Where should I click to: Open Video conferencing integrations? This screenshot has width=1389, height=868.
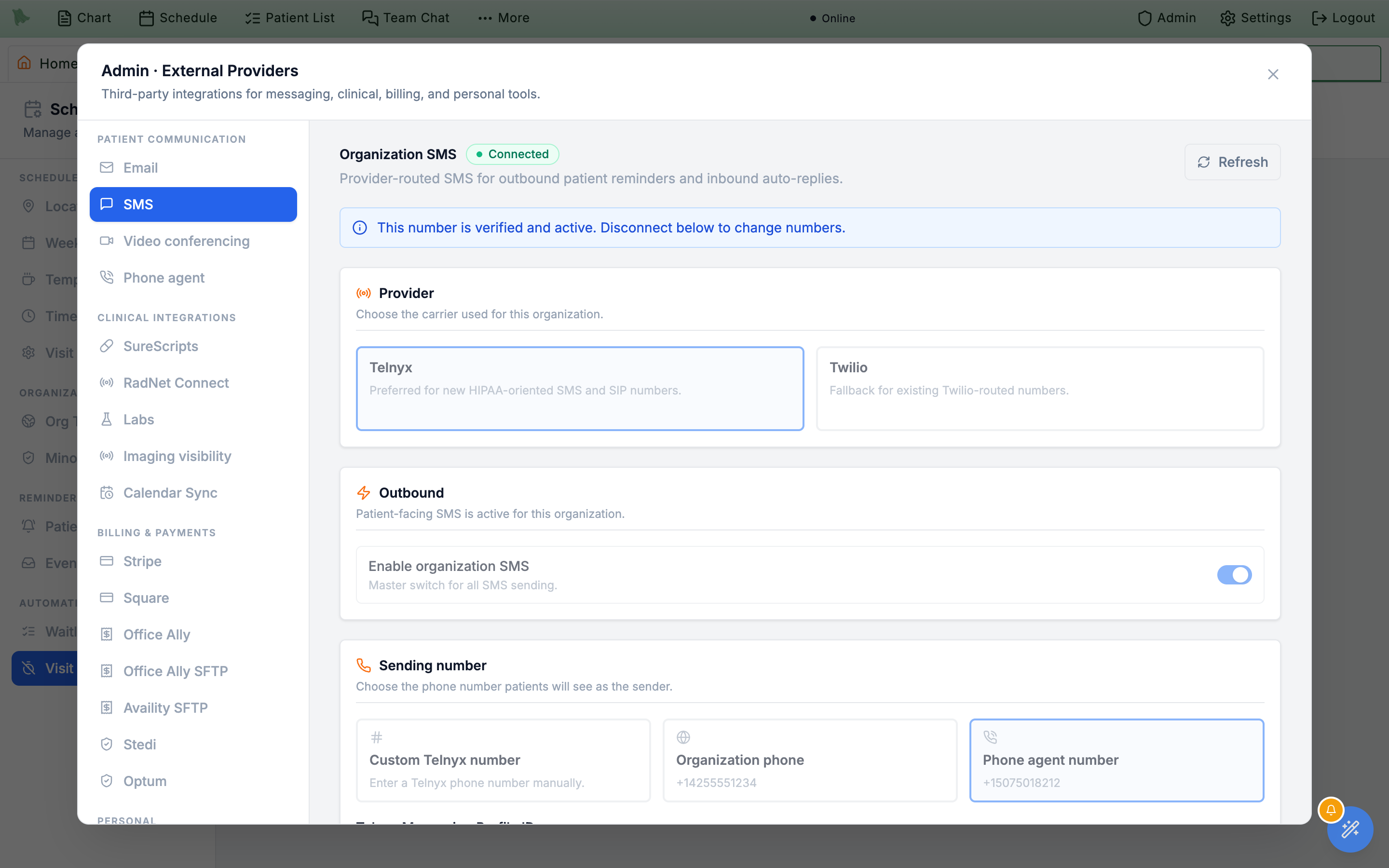[193, 241]
